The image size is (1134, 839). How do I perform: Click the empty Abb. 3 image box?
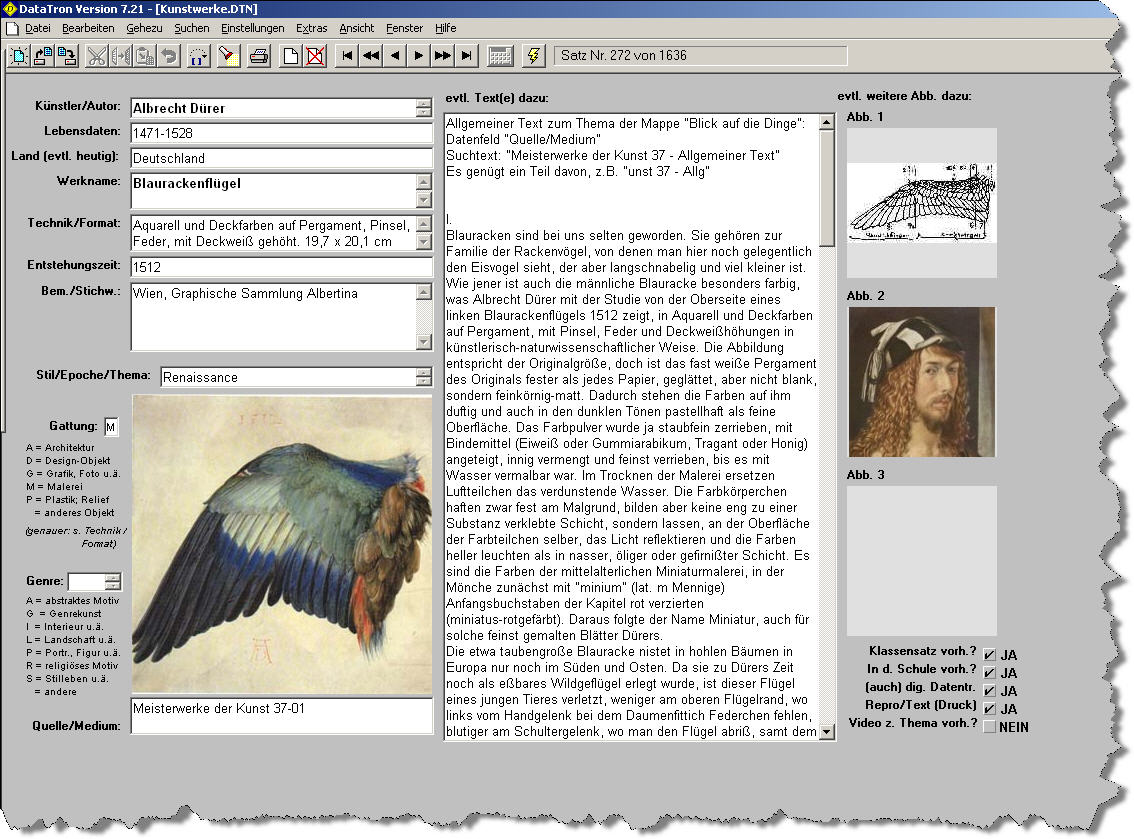pos(921,561)
